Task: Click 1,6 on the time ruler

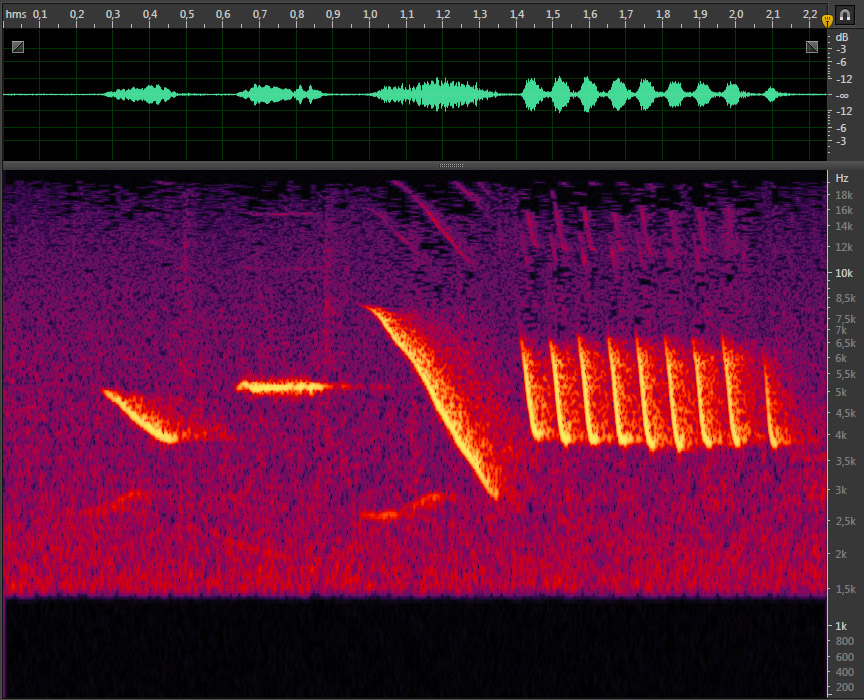Action: point(590,14)
